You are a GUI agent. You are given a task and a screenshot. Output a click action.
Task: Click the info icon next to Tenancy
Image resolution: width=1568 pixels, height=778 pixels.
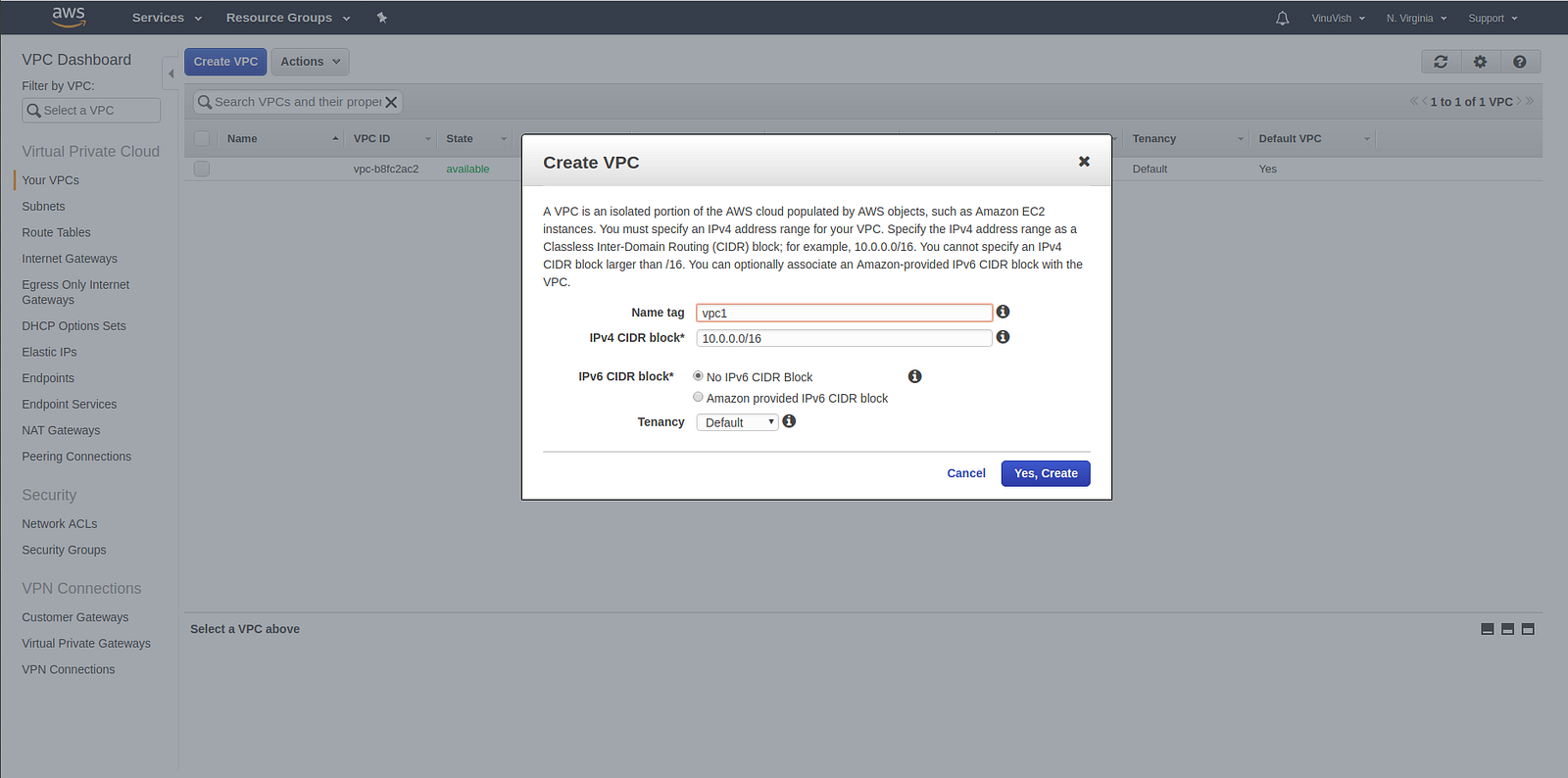point(789,421)
